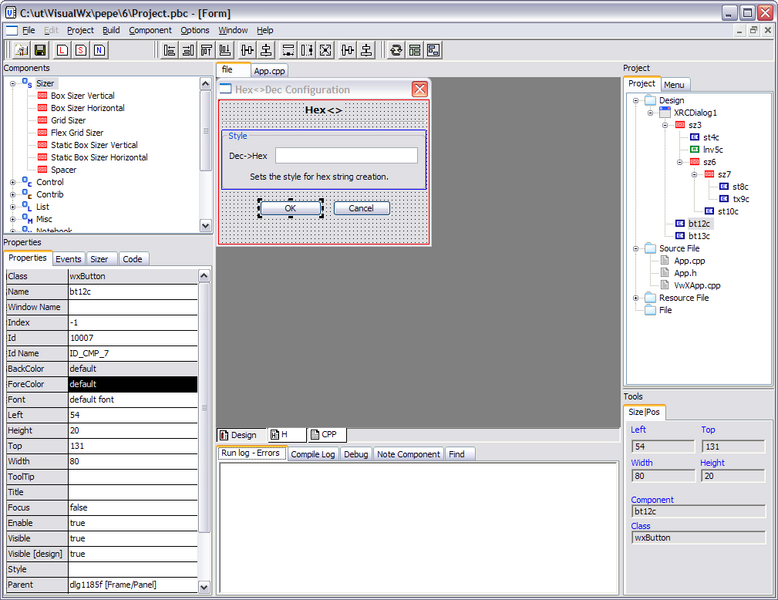Click the align top edges icon

coord(206,50)
